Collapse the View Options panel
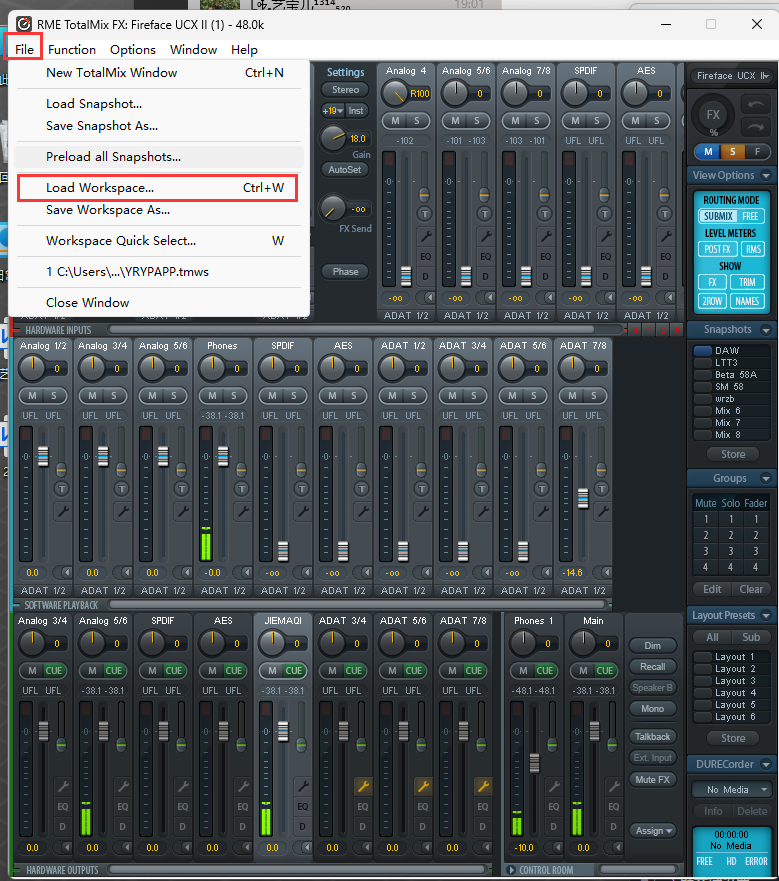This screenshot has width=779, height=881. click(766, 175)
